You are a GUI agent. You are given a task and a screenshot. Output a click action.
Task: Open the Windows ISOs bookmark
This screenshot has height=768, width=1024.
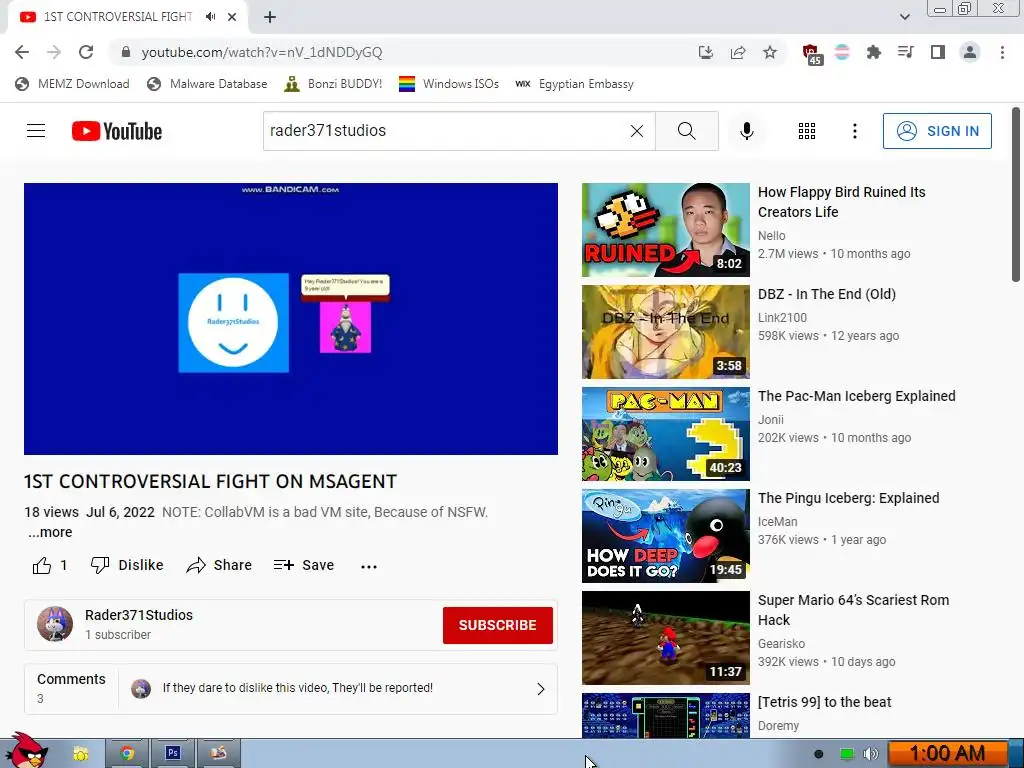coord(449,84)
